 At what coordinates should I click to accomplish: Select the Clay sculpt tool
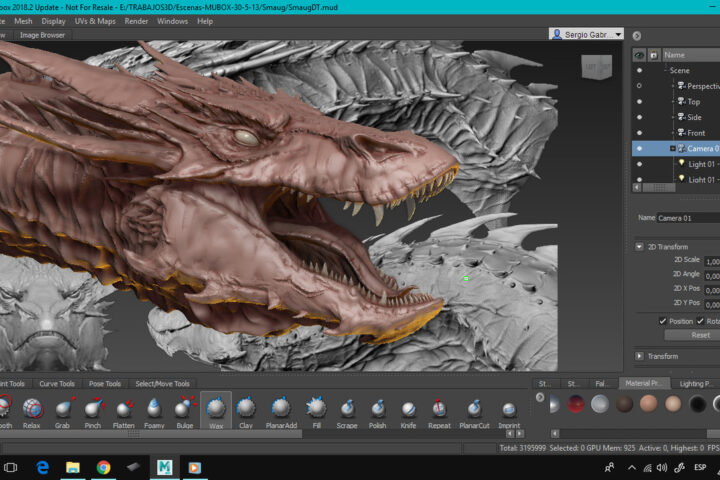[x=246, y=412]
